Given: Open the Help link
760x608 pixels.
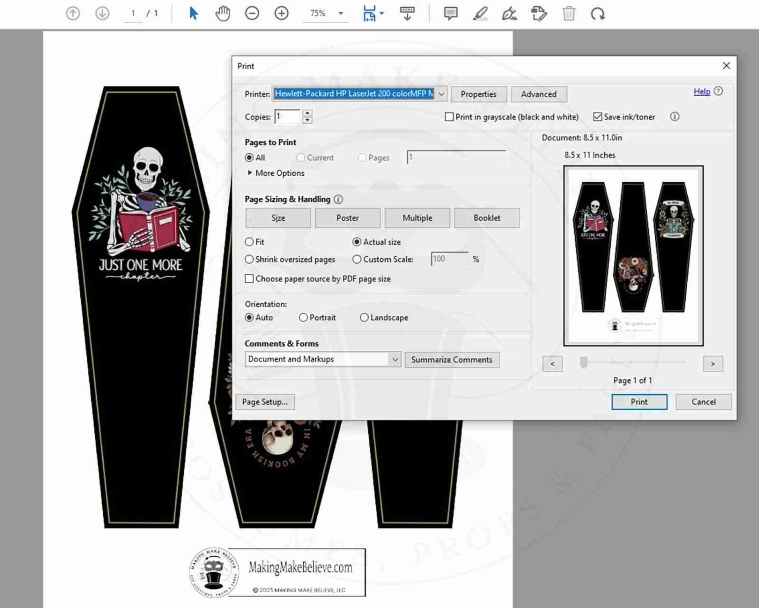Looking at the screenshot, I should pyautogui.click(x=701, y=92).
